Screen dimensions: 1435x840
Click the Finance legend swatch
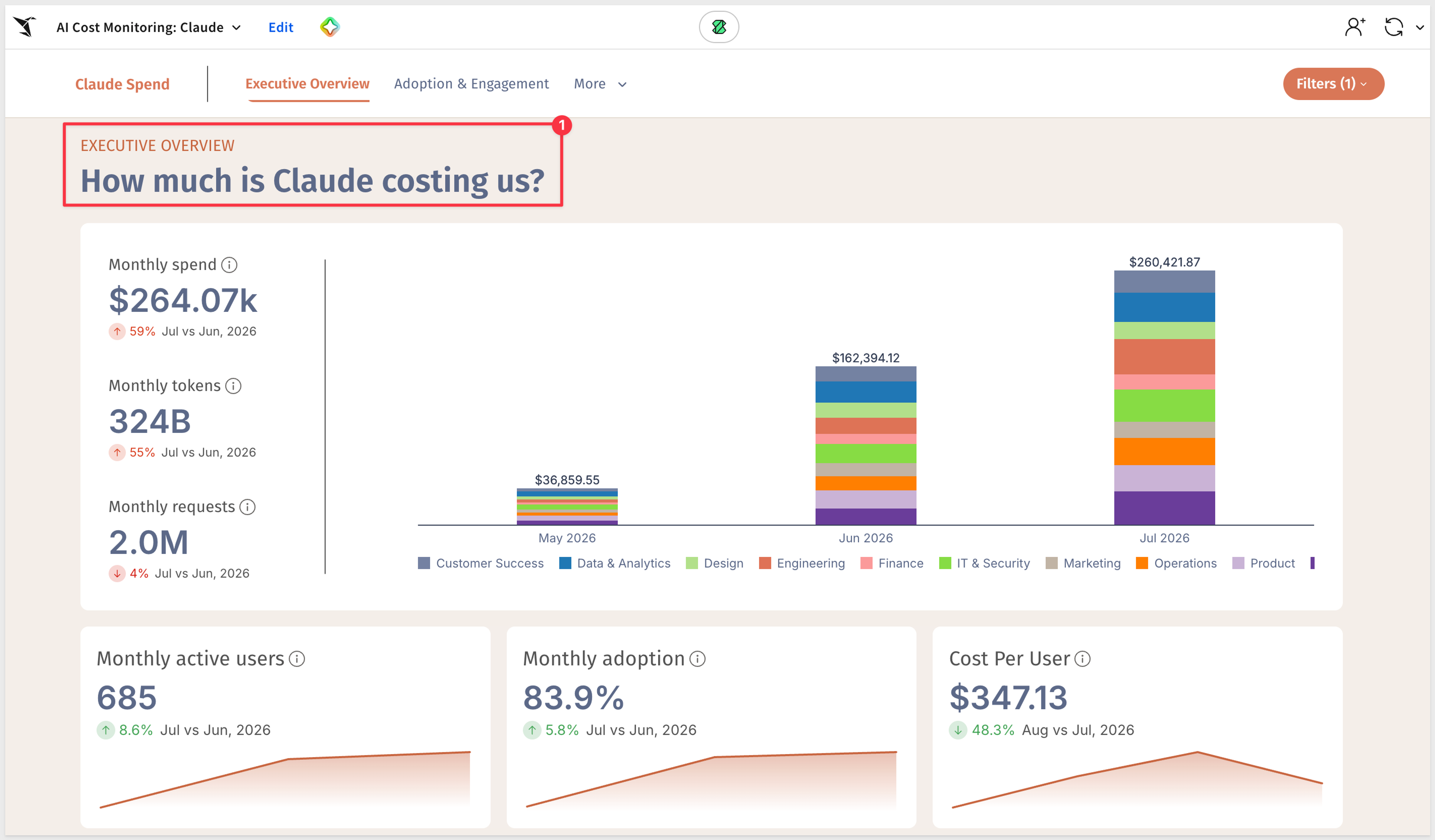click(x=866, y=563)
